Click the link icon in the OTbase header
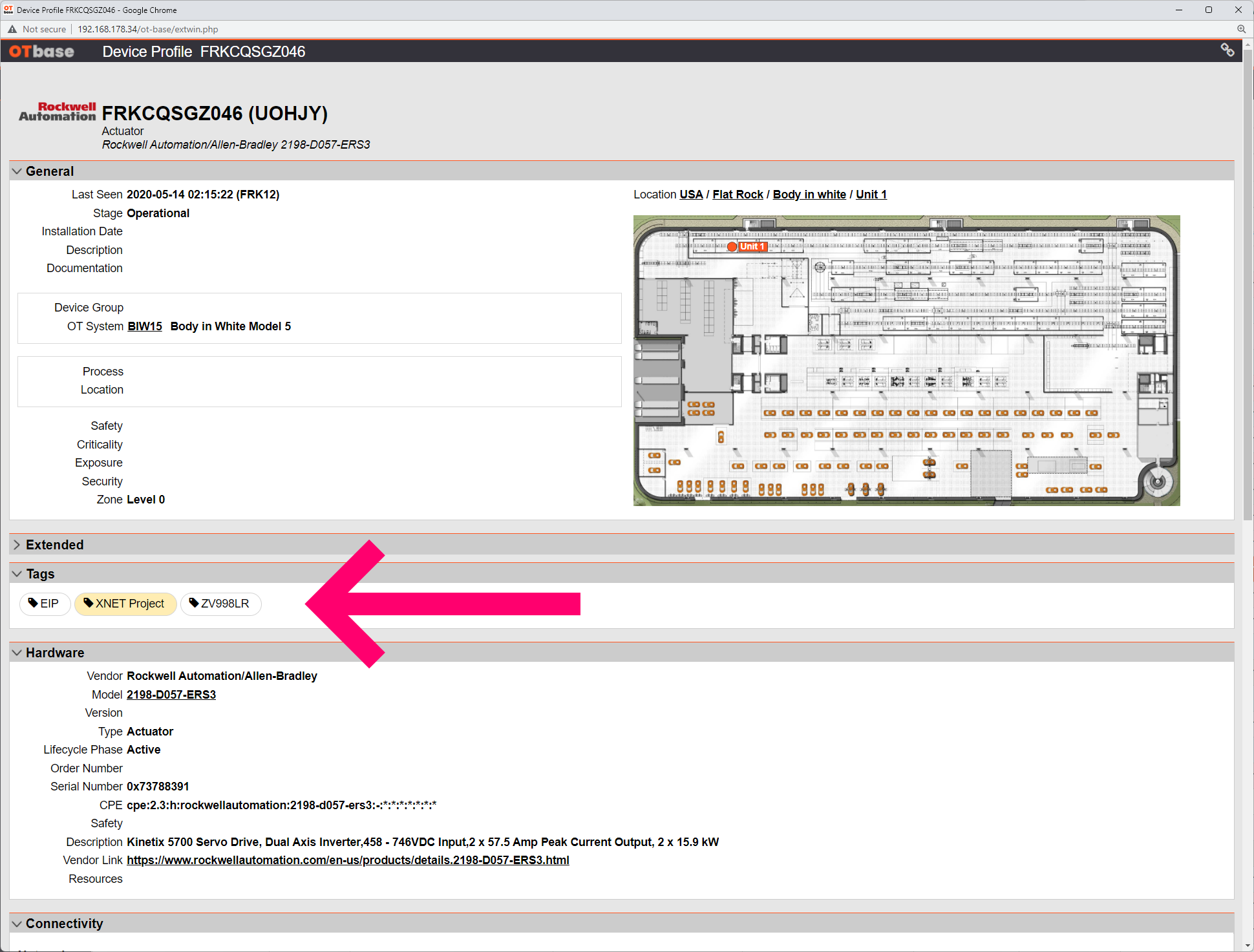 click(1227, 50)
